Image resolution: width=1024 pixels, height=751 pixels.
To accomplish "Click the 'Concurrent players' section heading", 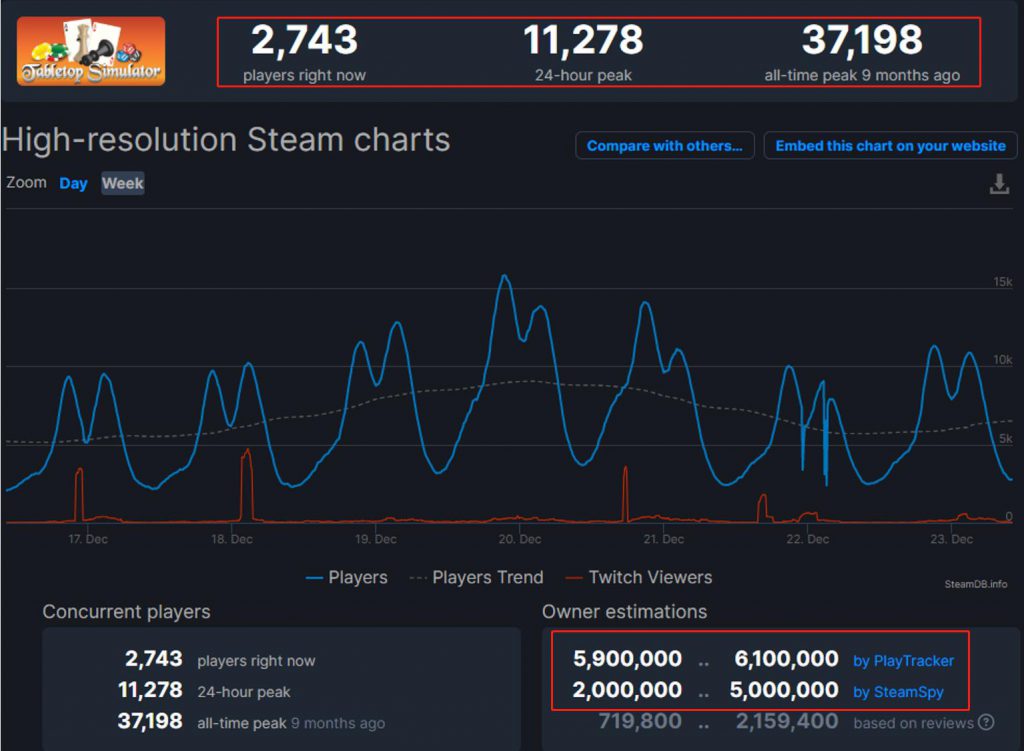I will 127,611.
